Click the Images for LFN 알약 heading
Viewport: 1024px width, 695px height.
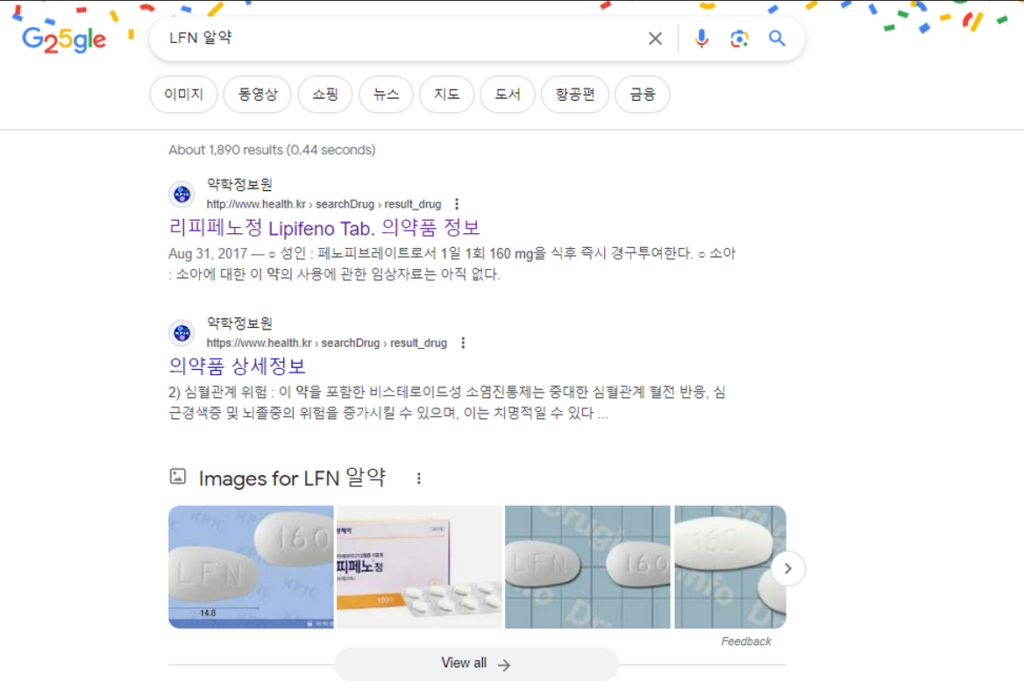pyautogui.click(x=292, y=479)
